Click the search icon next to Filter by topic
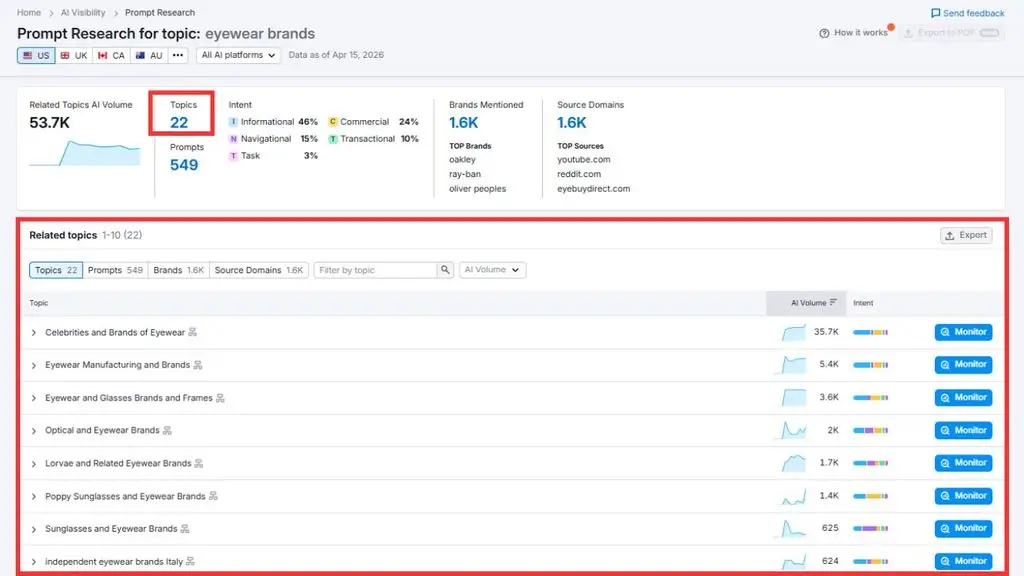This screenshot has width=1024, height=576. pyautogui.click(x=445, y=270)
